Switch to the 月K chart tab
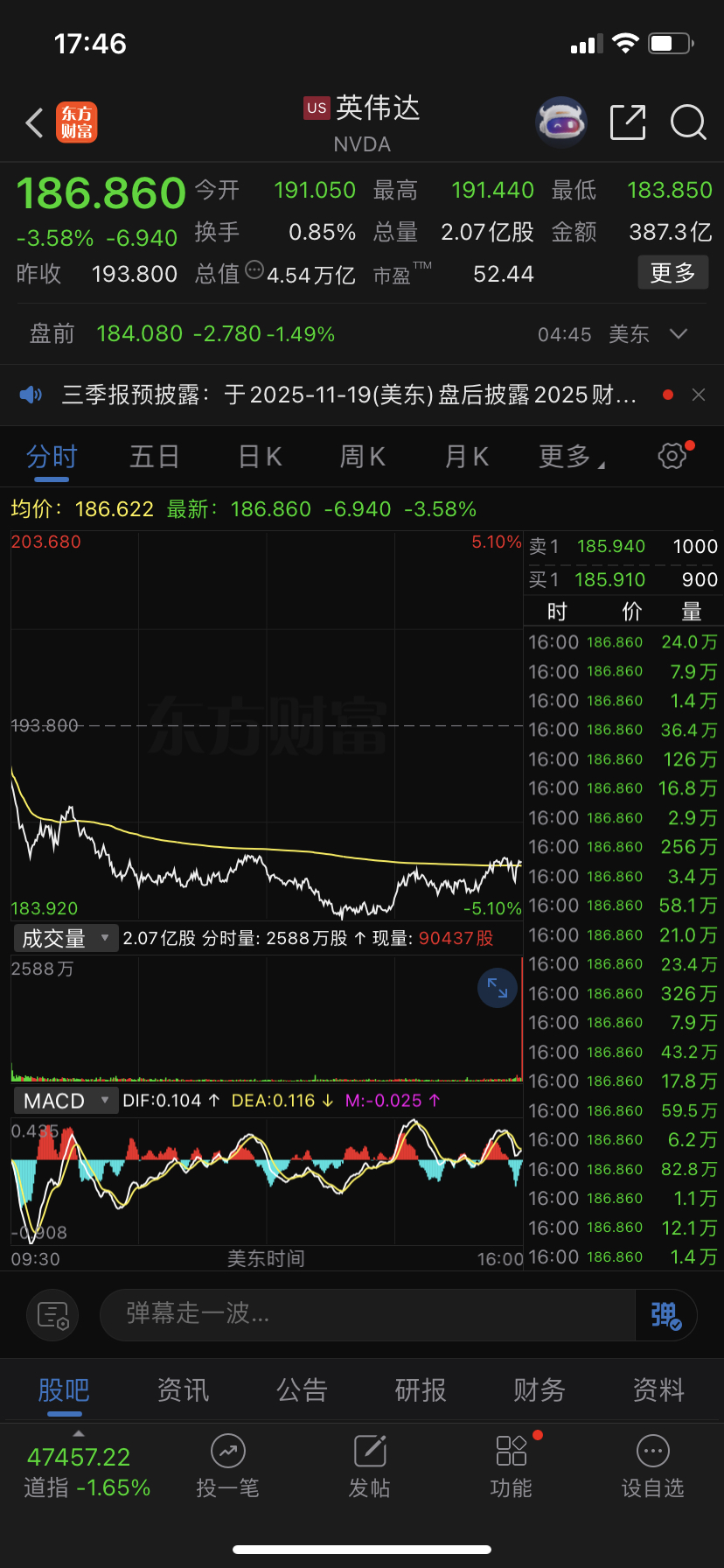Screen dimensions: 724x1568 pyautogui.click(x=467, y=456)
